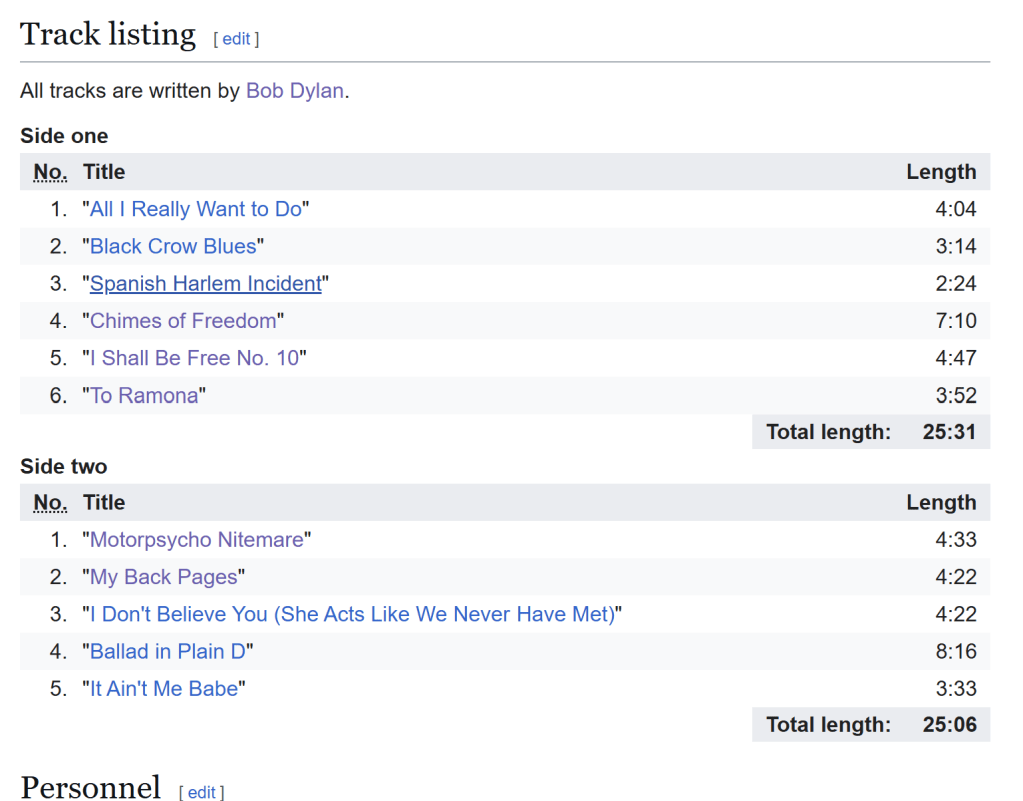The height and width of the screenshot is (801, 1023).
Task: Click the Length header in Side one table
Action: point(940,172)
